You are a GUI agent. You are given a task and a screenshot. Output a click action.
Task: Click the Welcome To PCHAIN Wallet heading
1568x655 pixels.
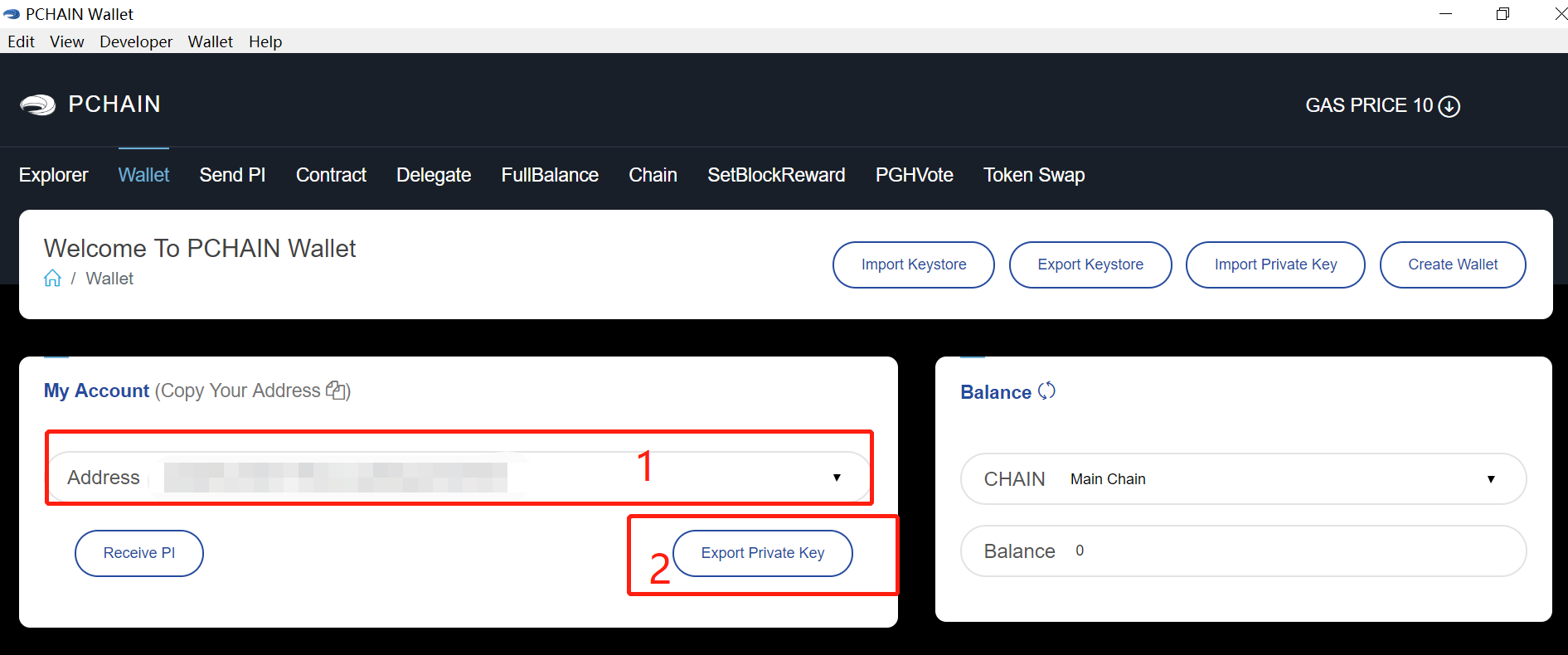(200, 249)
